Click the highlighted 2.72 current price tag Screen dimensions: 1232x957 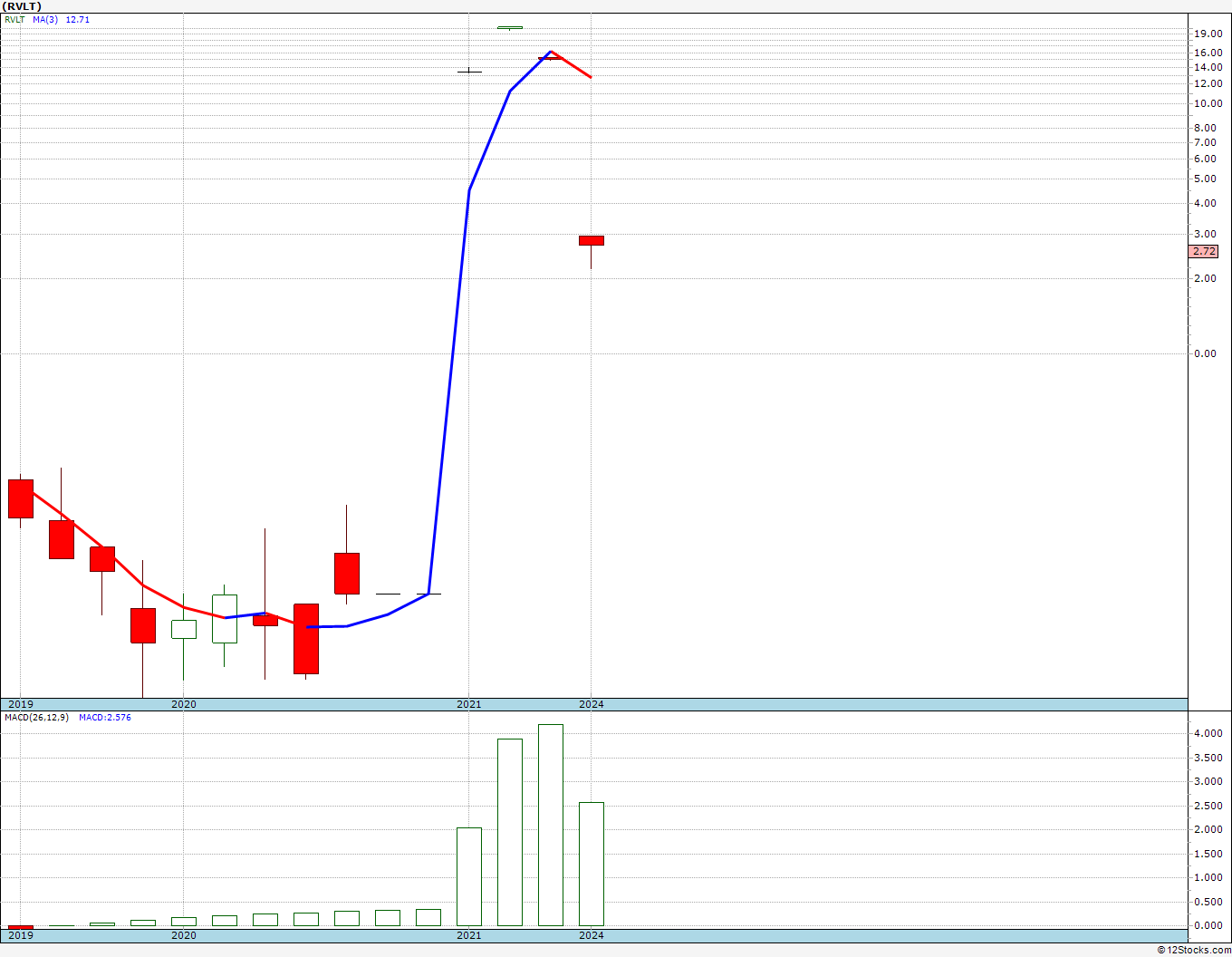point(1204,251)
